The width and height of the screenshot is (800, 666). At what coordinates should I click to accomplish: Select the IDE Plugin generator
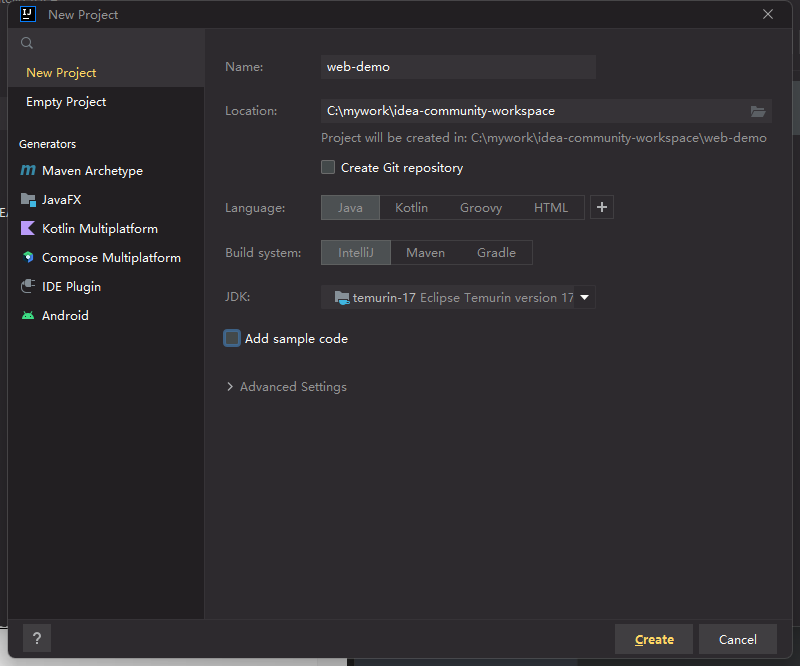[x=106, y=287]
